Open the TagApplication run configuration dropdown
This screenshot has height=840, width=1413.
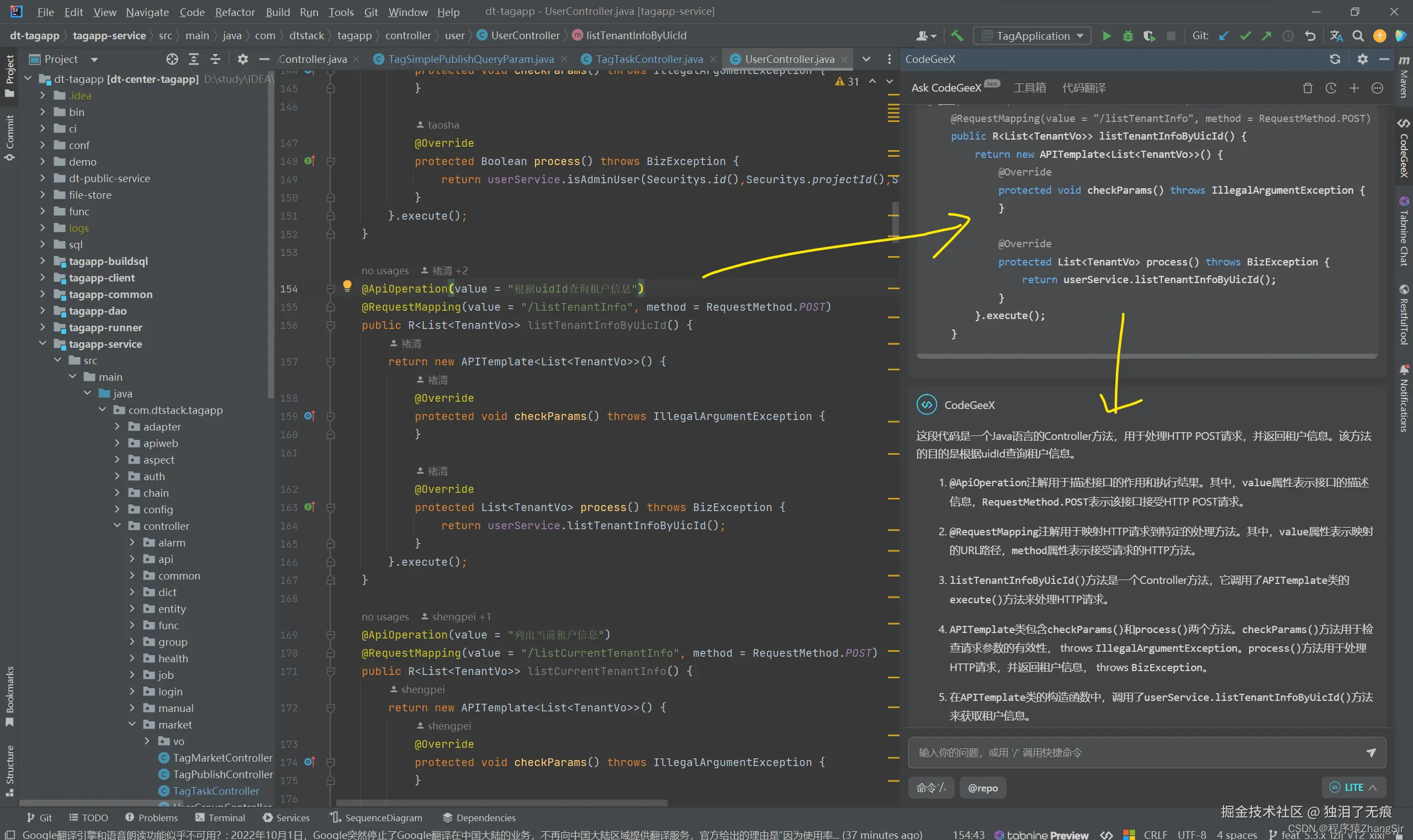tap(1033, 36)
